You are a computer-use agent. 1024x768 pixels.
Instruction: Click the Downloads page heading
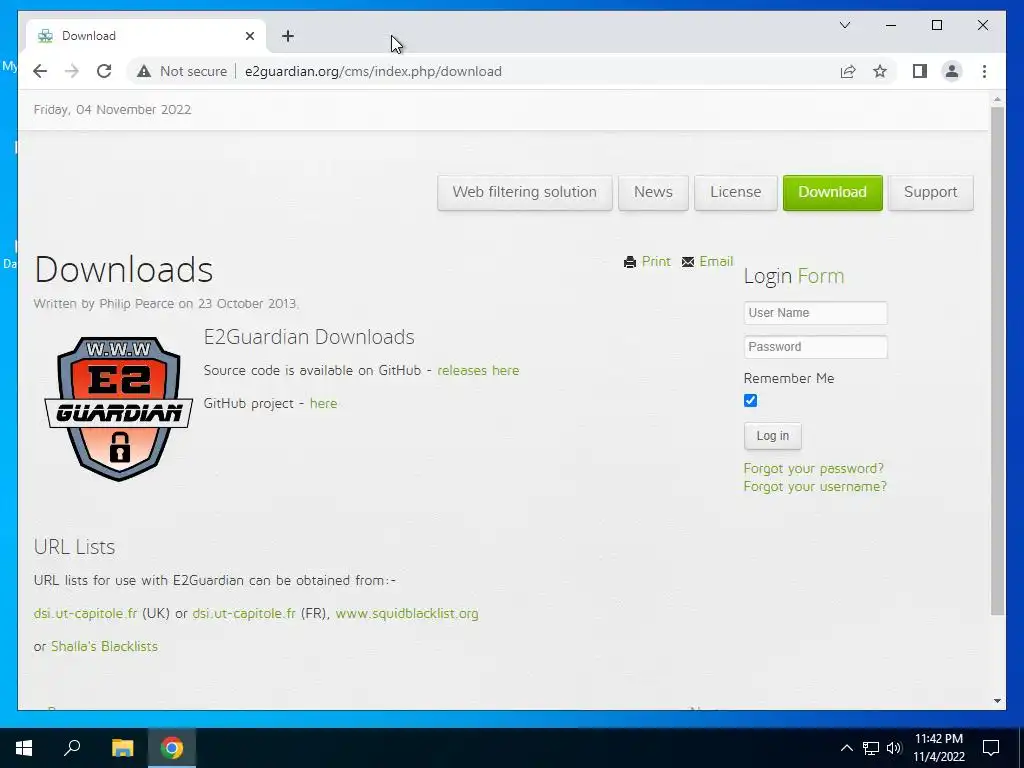(x=123, y=269)
